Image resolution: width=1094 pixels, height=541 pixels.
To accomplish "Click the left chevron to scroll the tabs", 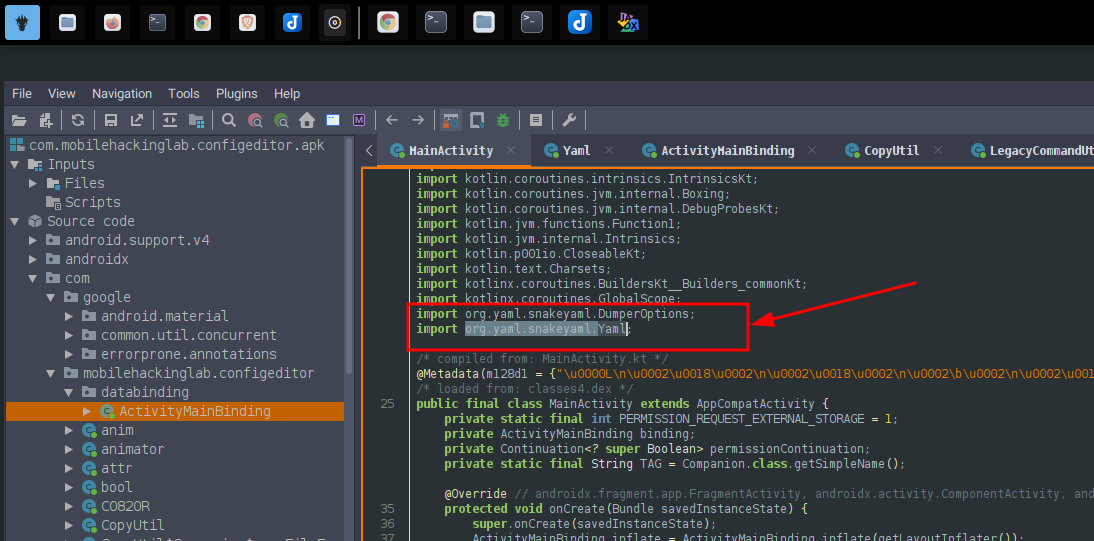I will 369,151.
